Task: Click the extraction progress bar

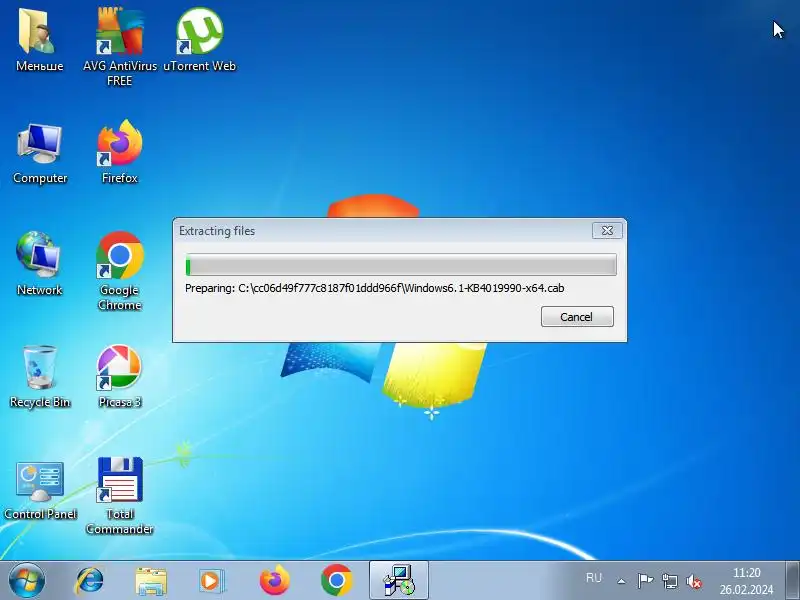Action: pyautogui.click(x=401, y=265)
